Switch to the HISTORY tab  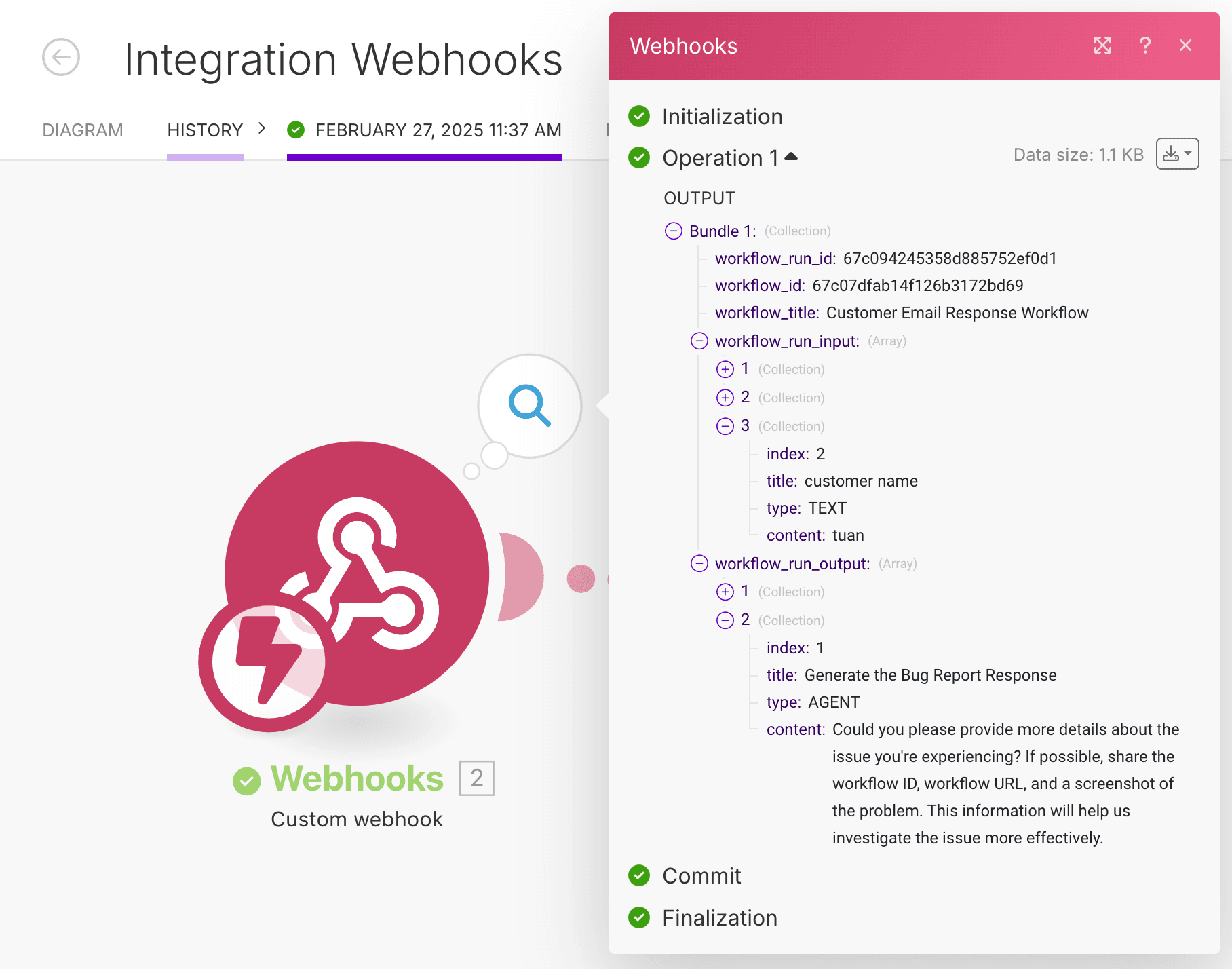(205, 130)
